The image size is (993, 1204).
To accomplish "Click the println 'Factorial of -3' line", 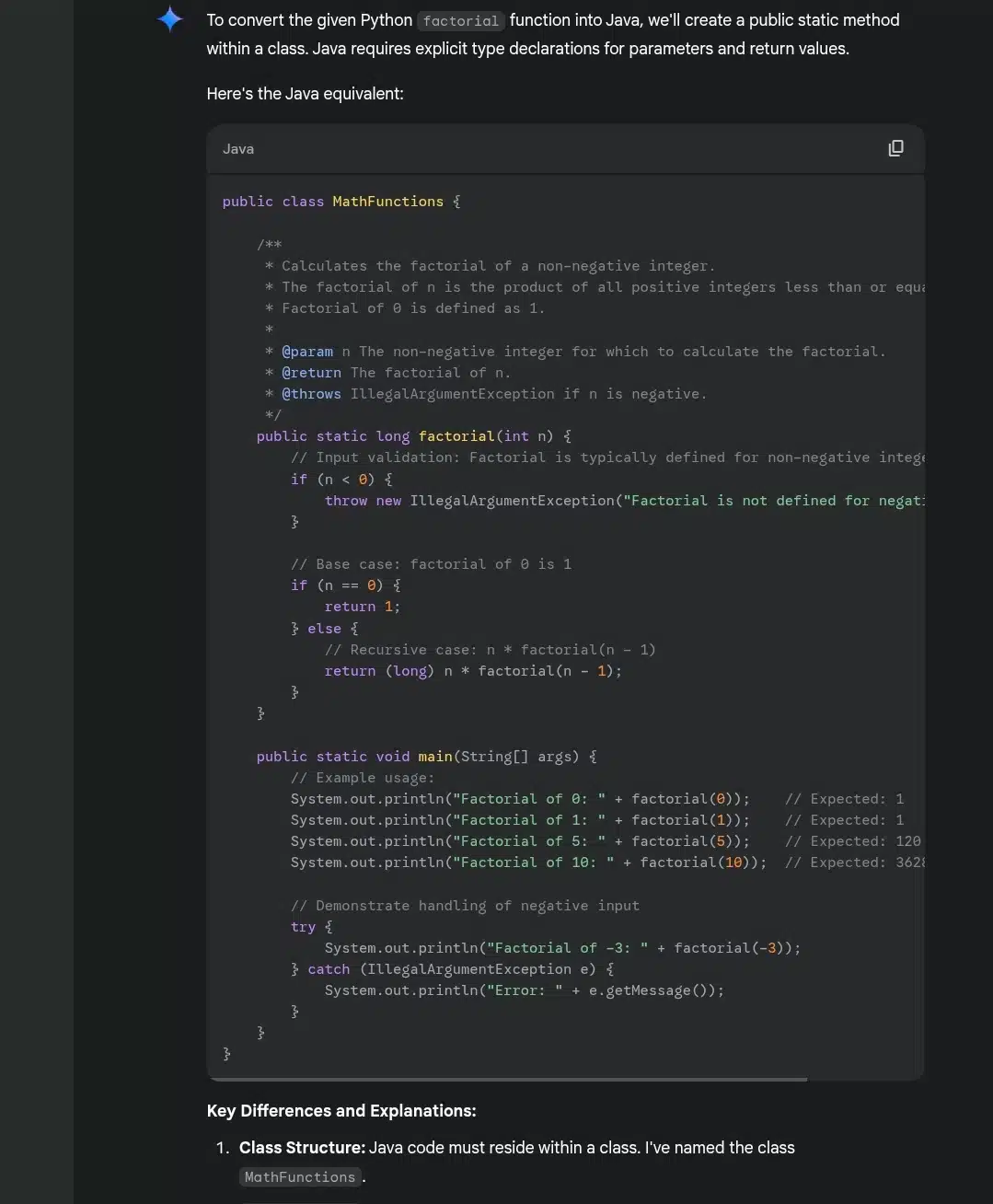I will (563, 948).
